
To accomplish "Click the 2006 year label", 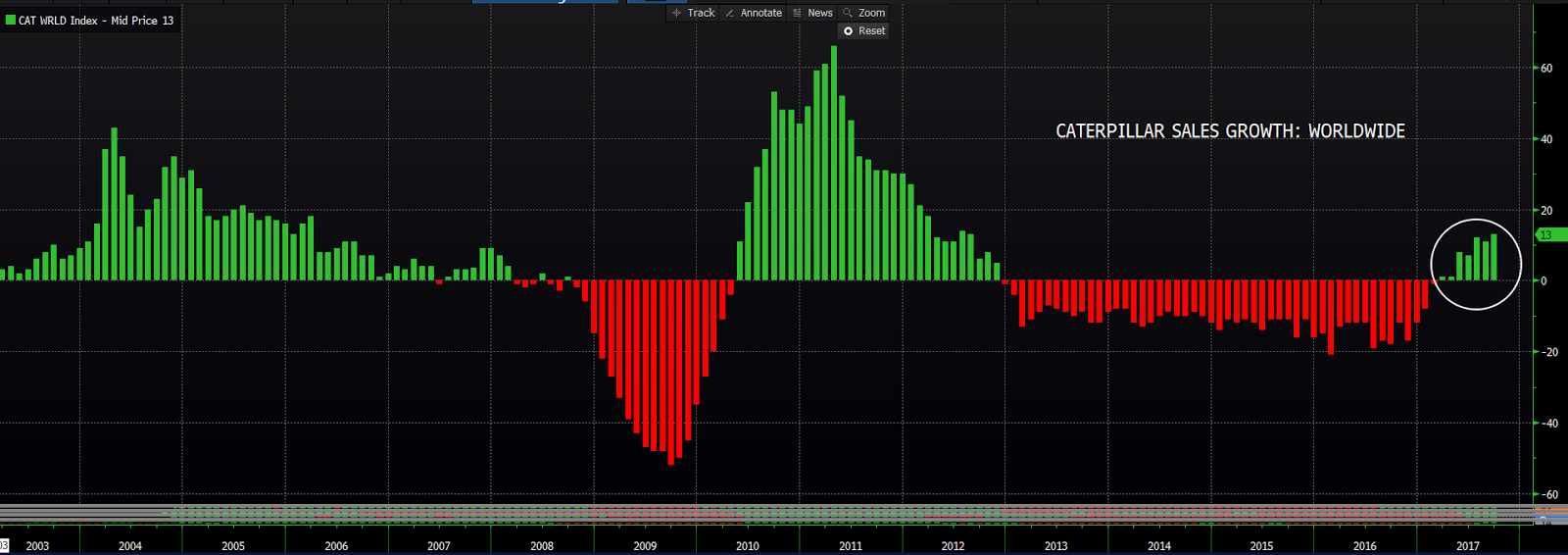I will click(336, 546).
